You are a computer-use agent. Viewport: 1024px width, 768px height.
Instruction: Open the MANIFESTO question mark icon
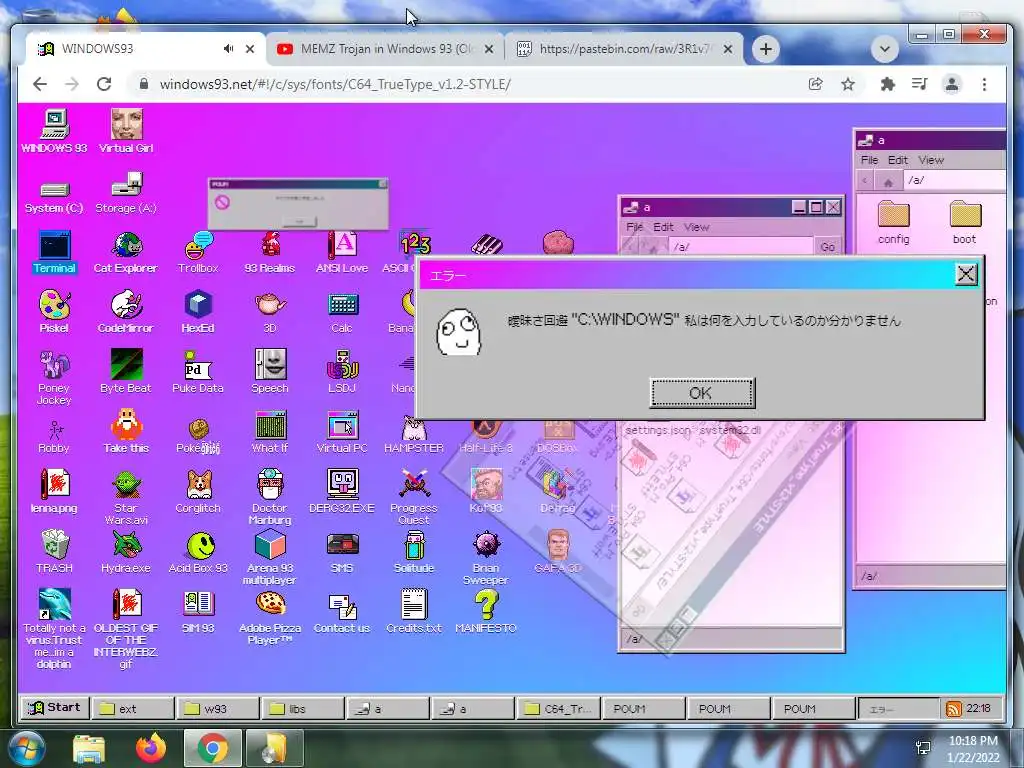[485, 611]
